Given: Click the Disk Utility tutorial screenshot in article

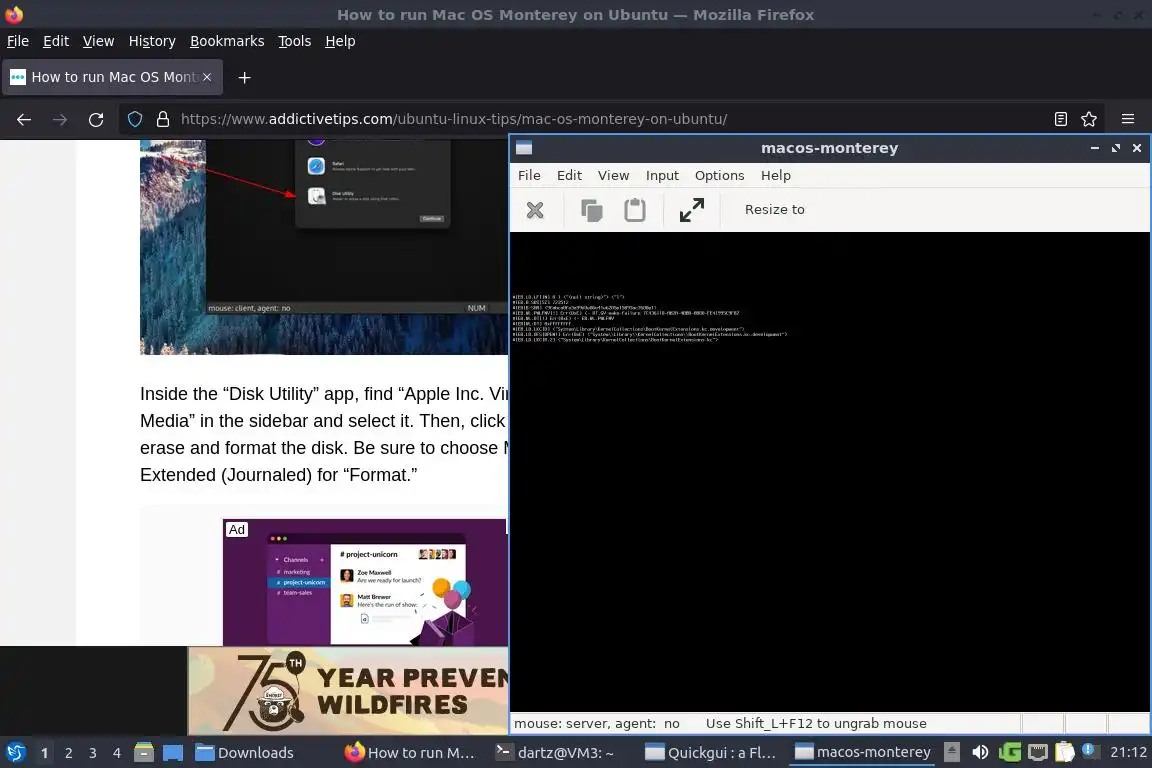Looking at the screenshot, I should point(324,247).
